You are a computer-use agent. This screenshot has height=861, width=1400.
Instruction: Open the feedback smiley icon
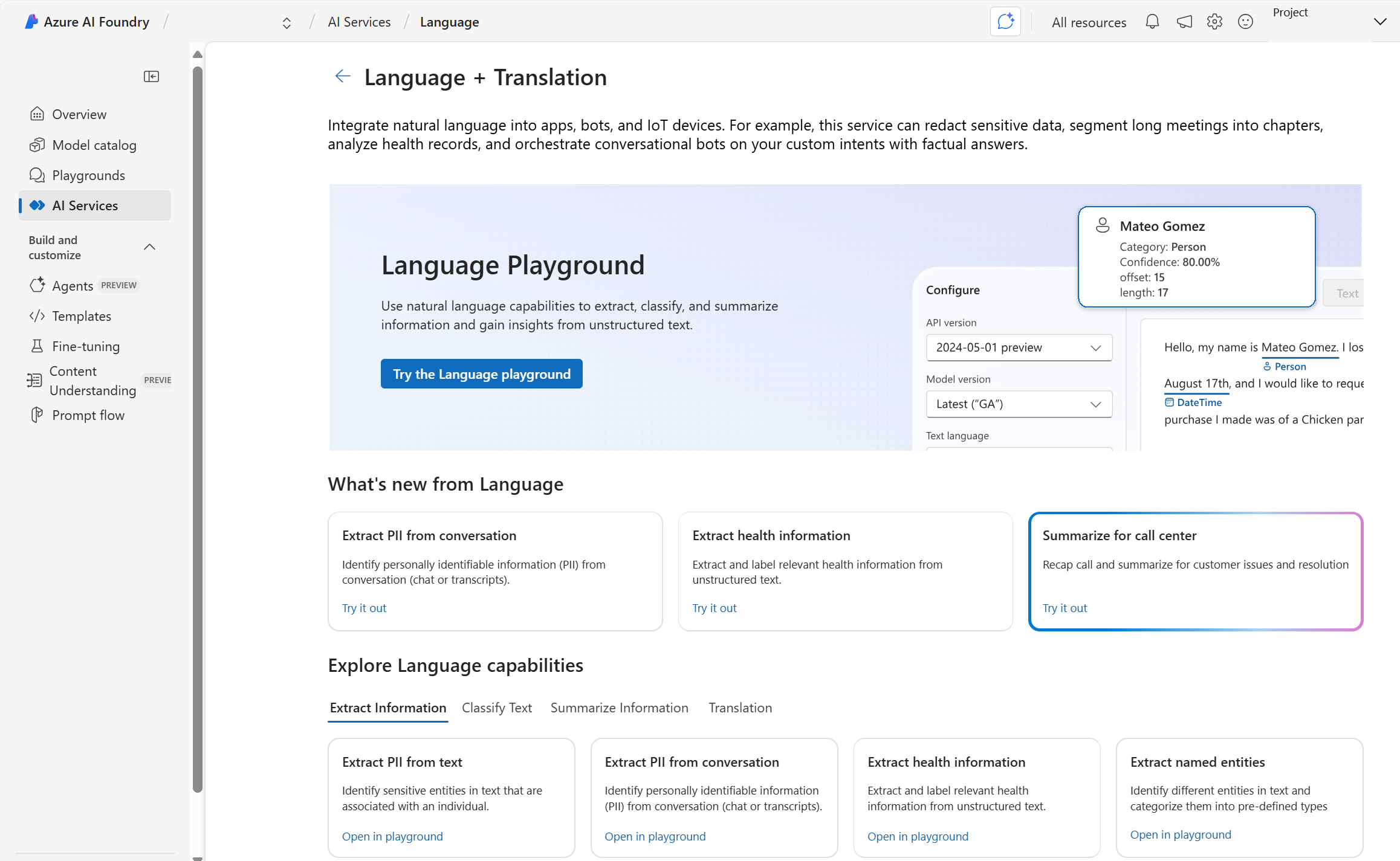click(1246, 21)
